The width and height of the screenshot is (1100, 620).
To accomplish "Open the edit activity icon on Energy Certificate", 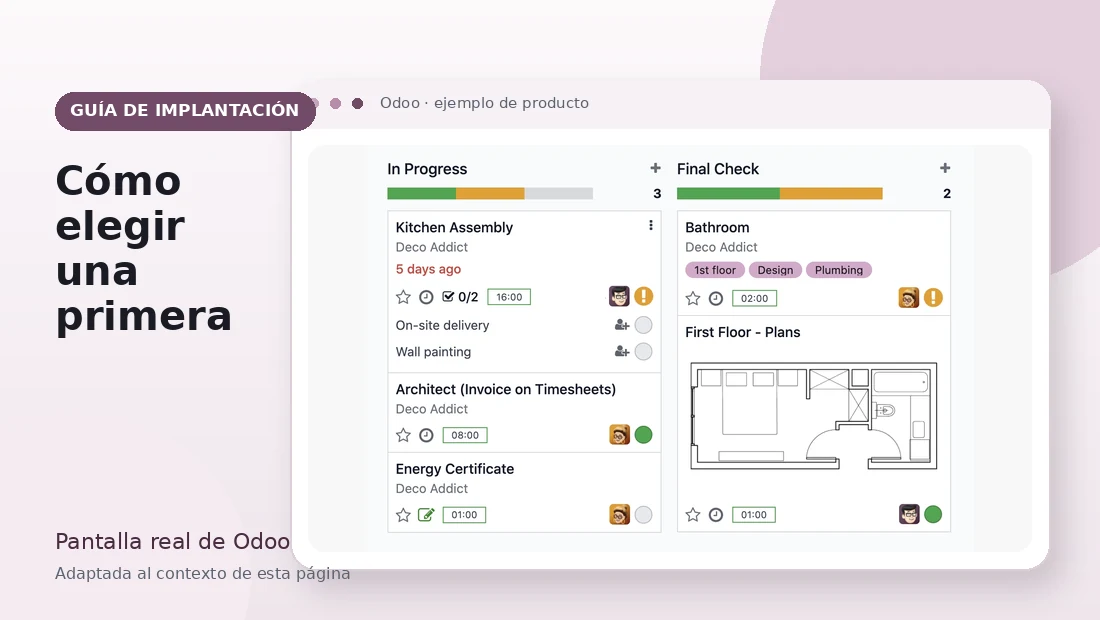I will [427, 515].
